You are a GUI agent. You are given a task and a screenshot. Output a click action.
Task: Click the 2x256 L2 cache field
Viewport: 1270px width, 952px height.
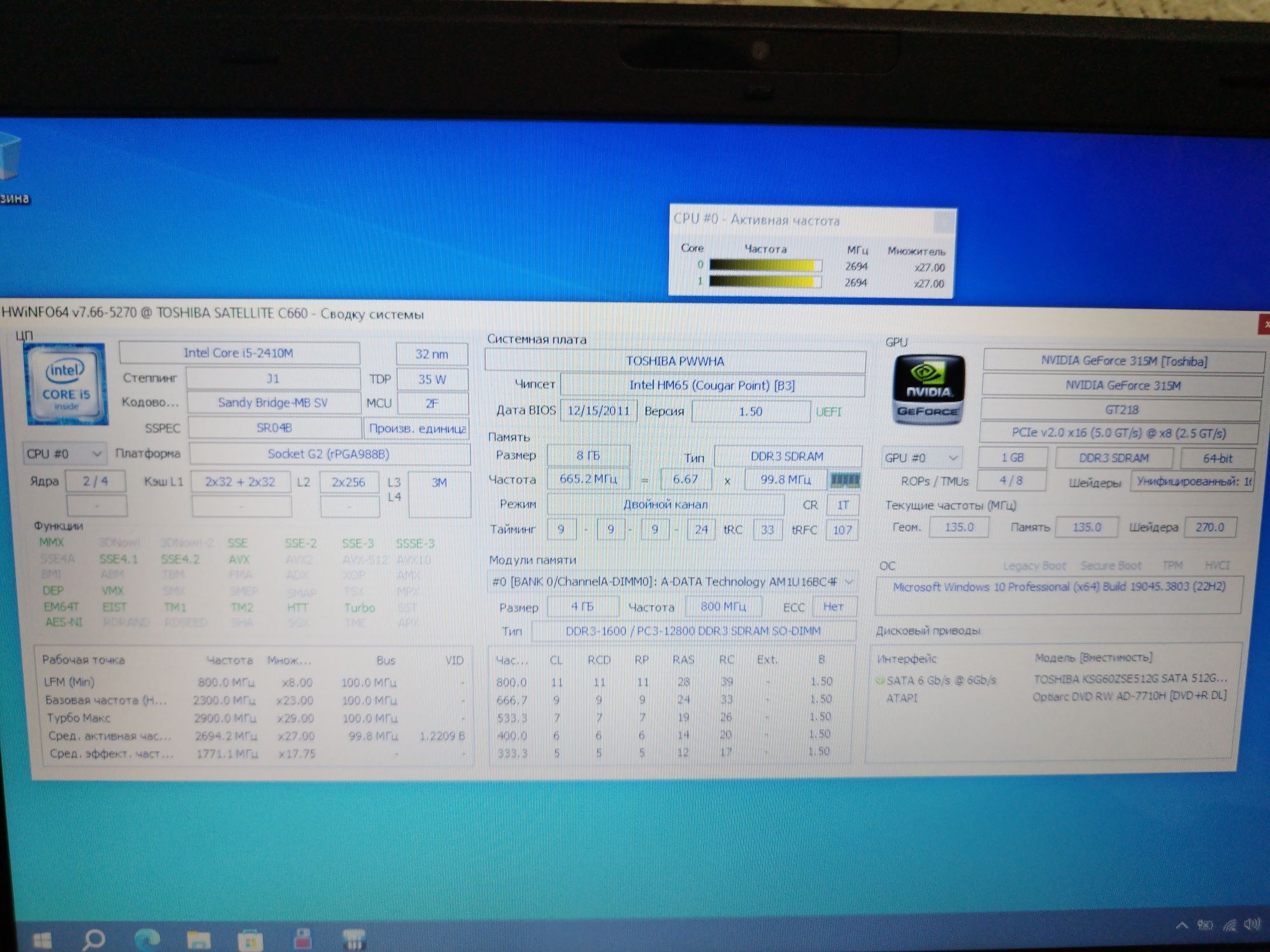349,482
